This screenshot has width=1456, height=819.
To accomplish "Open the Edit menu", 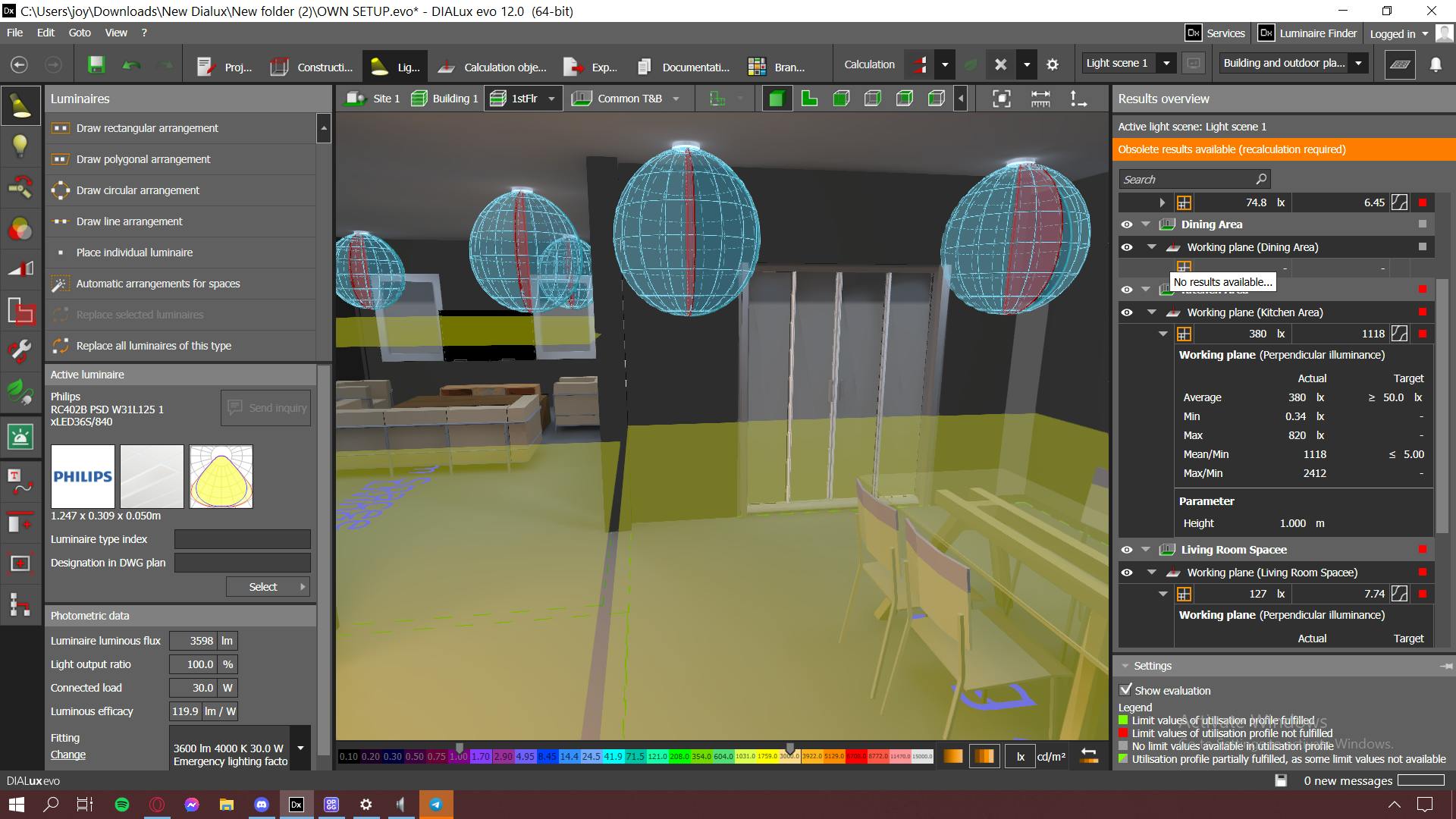I will (45, 33).
